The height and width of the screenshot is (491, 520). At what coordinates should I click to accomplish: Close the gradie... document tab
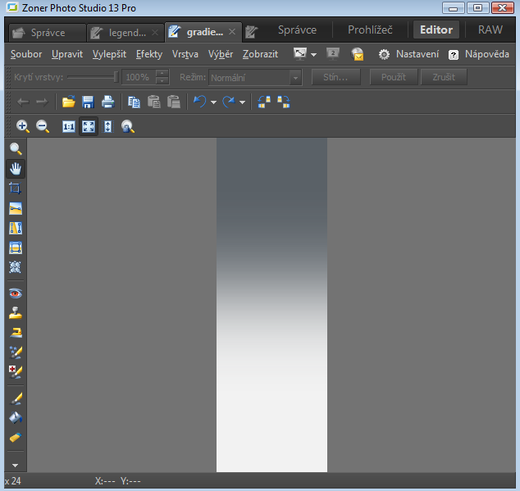click(232, 32)
